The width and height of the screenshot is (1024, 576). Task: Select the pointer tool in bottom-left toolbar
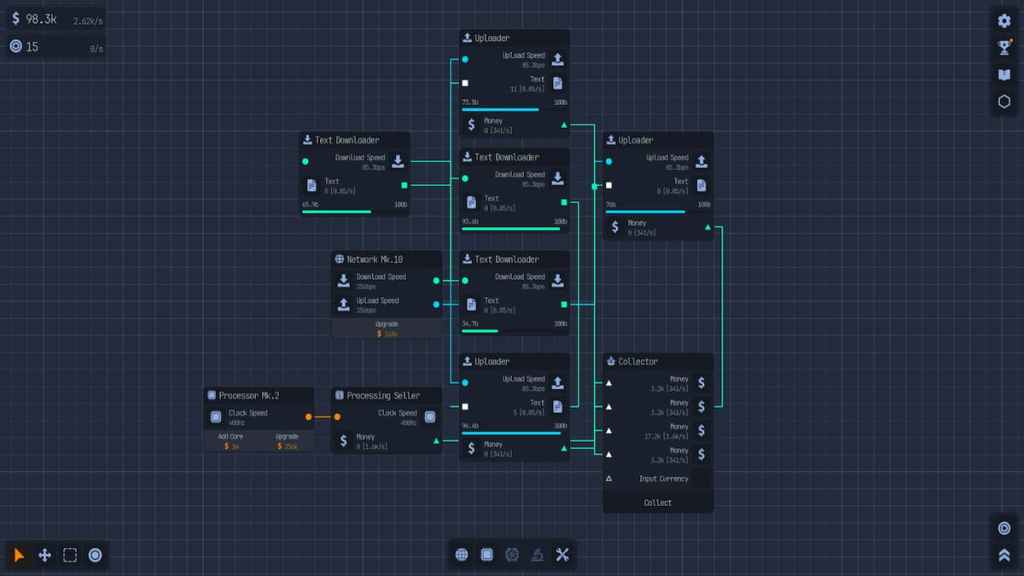16,555
